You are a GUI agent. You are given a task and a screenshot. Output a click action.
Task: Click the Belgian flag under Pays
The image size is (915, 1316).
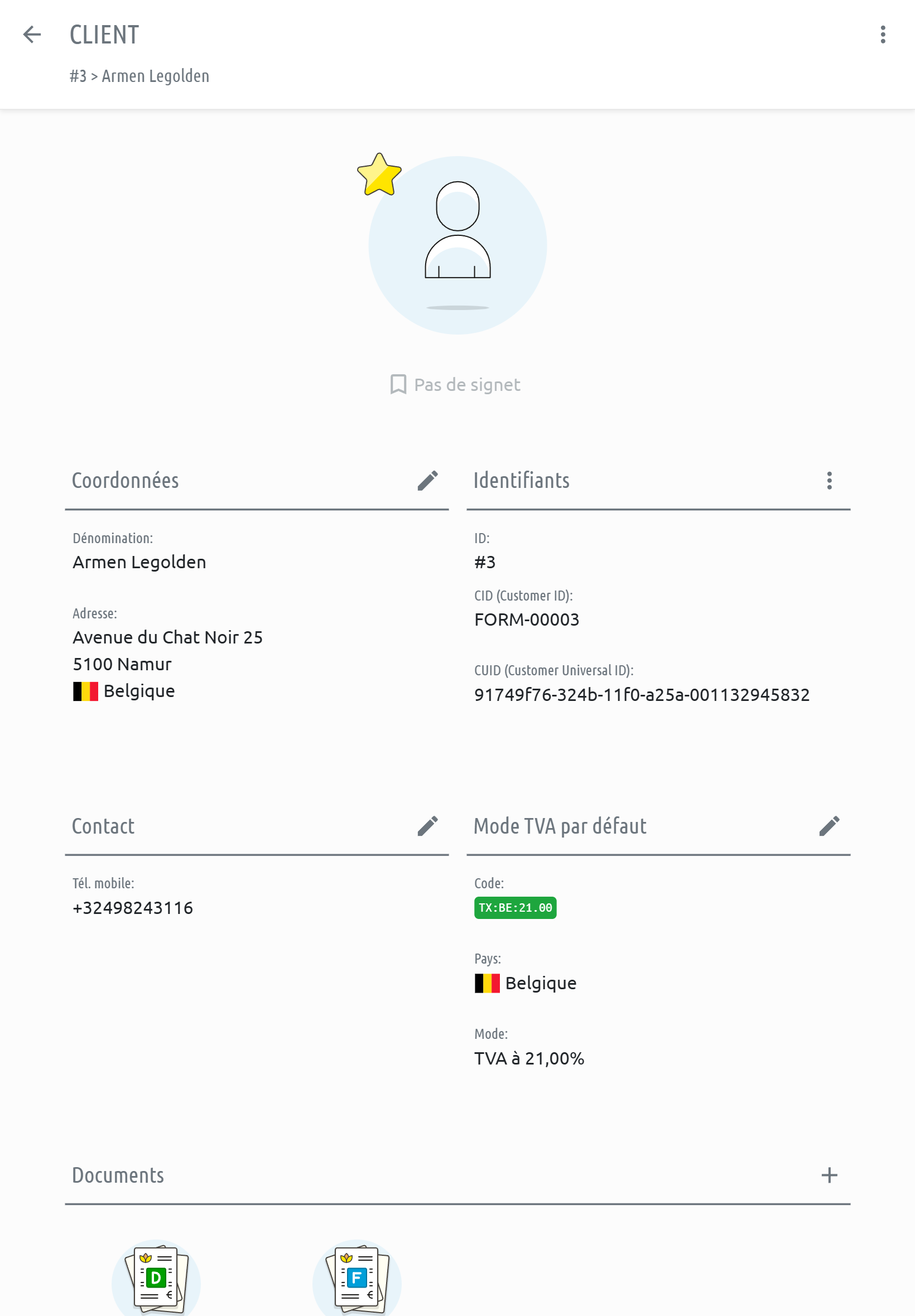coord(487,983)
